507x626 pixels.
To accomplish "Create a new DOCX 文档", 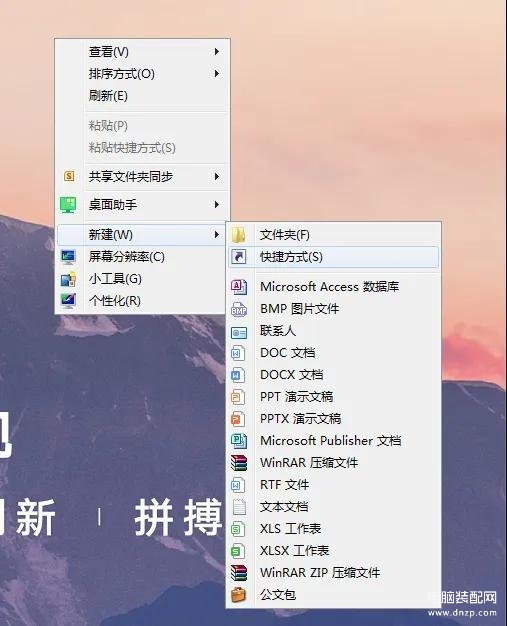I will point(334,375).
